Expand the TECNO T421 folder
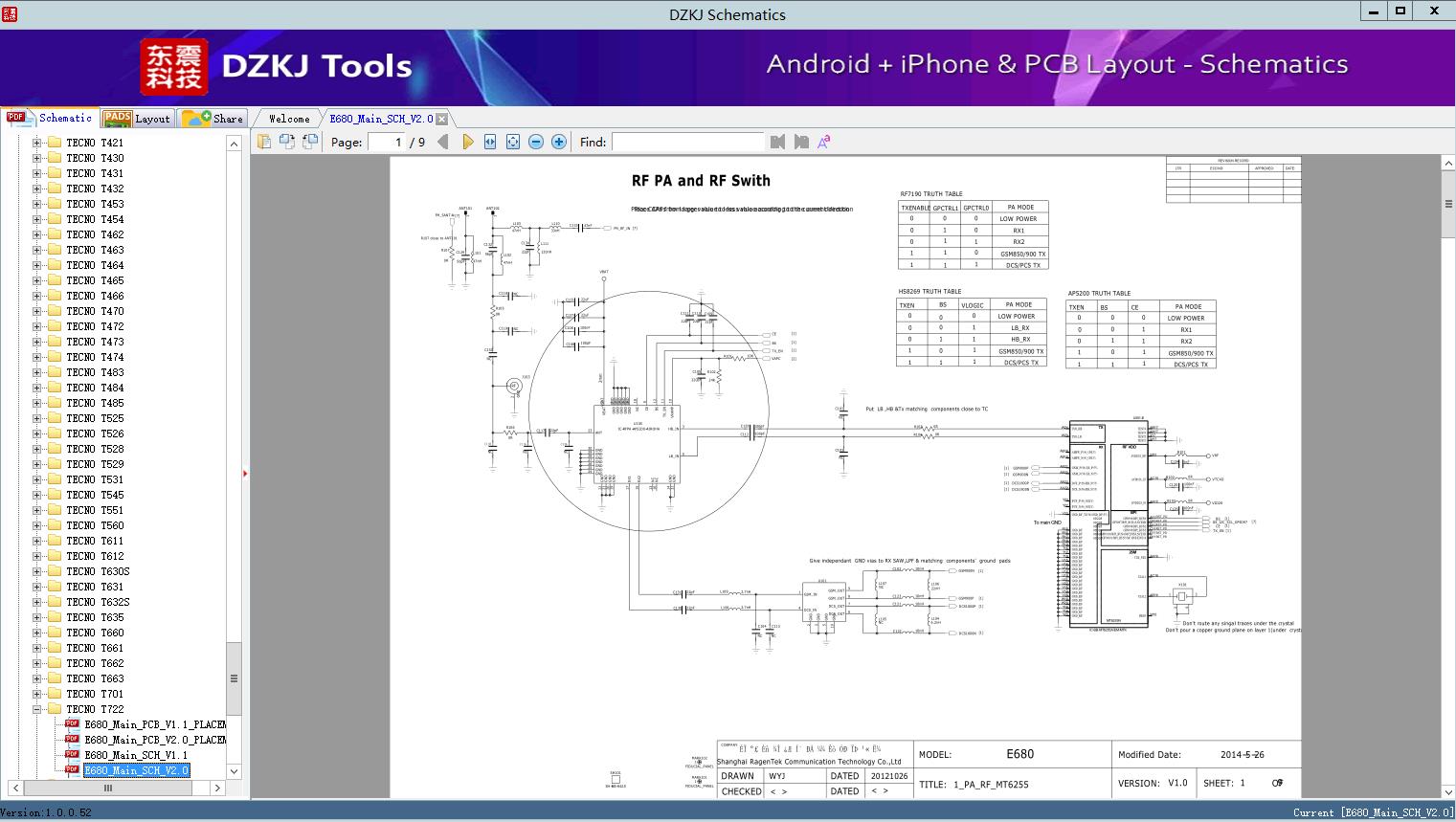Viewport: 1456px width, 822px height. pyautogui.click(x=37, y=143)
